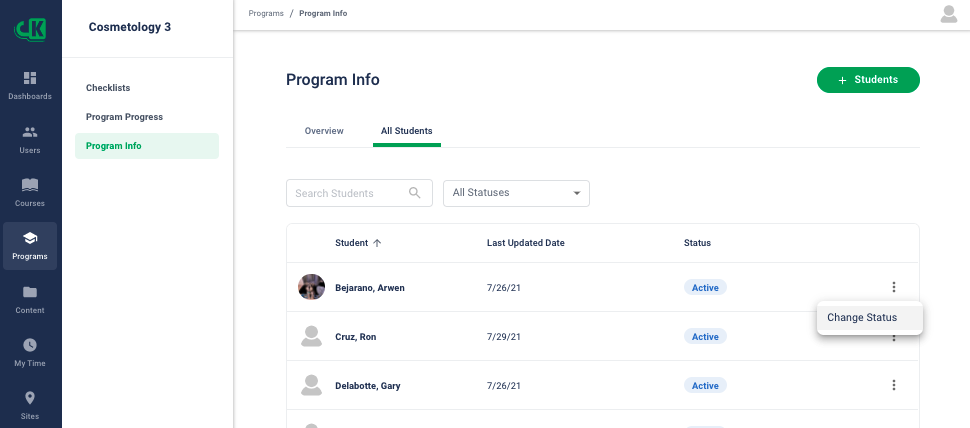The height and width of the screenshot is (428, 970).
Task: Click Arwen Bejarano's profile photo
Action: (x=311, y=287)
